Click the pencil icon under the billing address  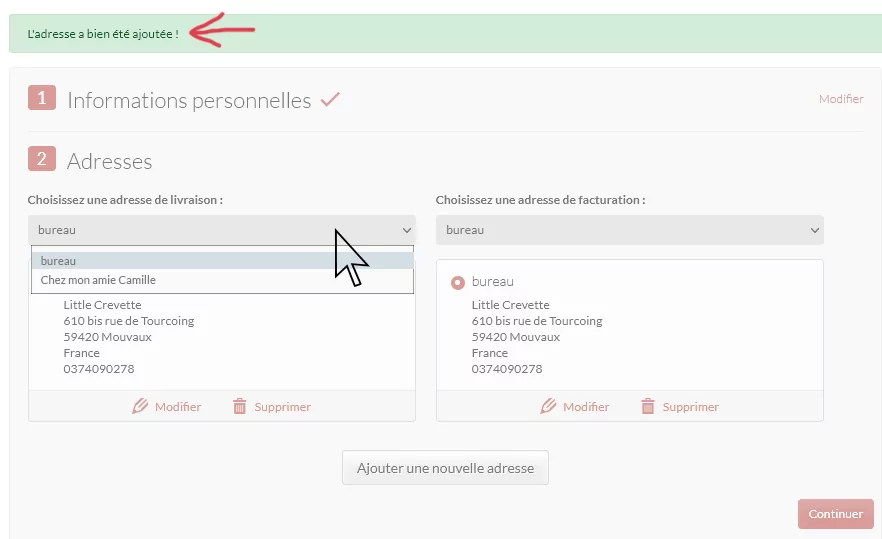548,406
